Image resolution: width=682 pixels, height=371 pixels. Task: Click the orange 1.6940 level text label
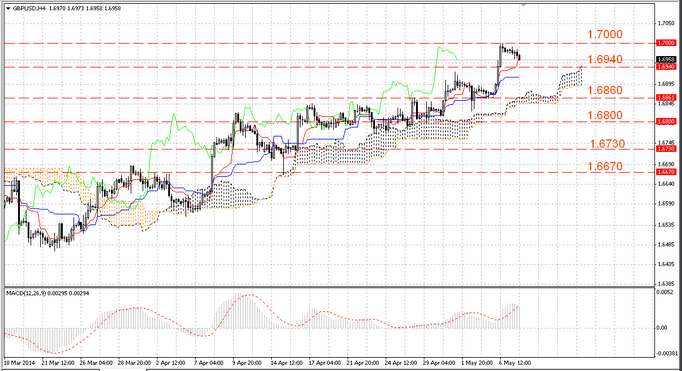pyautogui.click(x=605, y=59)
